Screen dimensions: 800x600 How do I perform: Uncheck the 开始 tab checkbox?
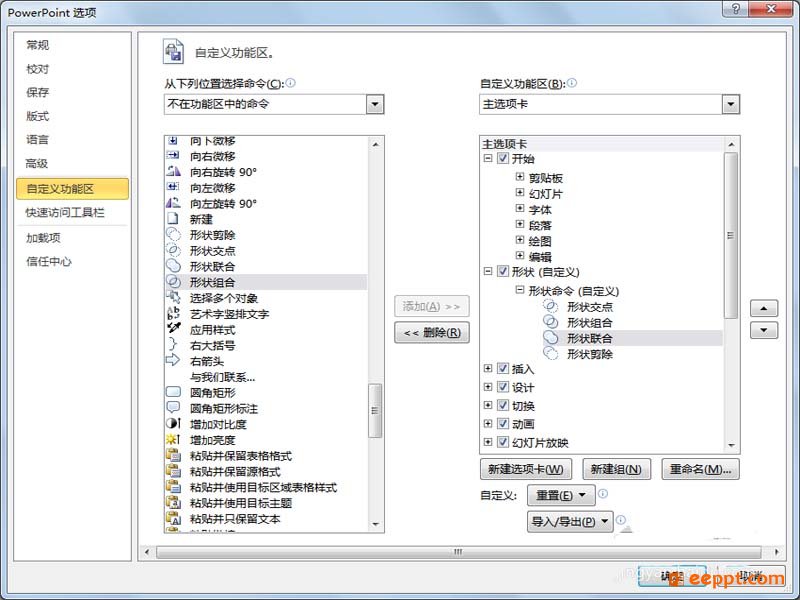click(503, 158)
